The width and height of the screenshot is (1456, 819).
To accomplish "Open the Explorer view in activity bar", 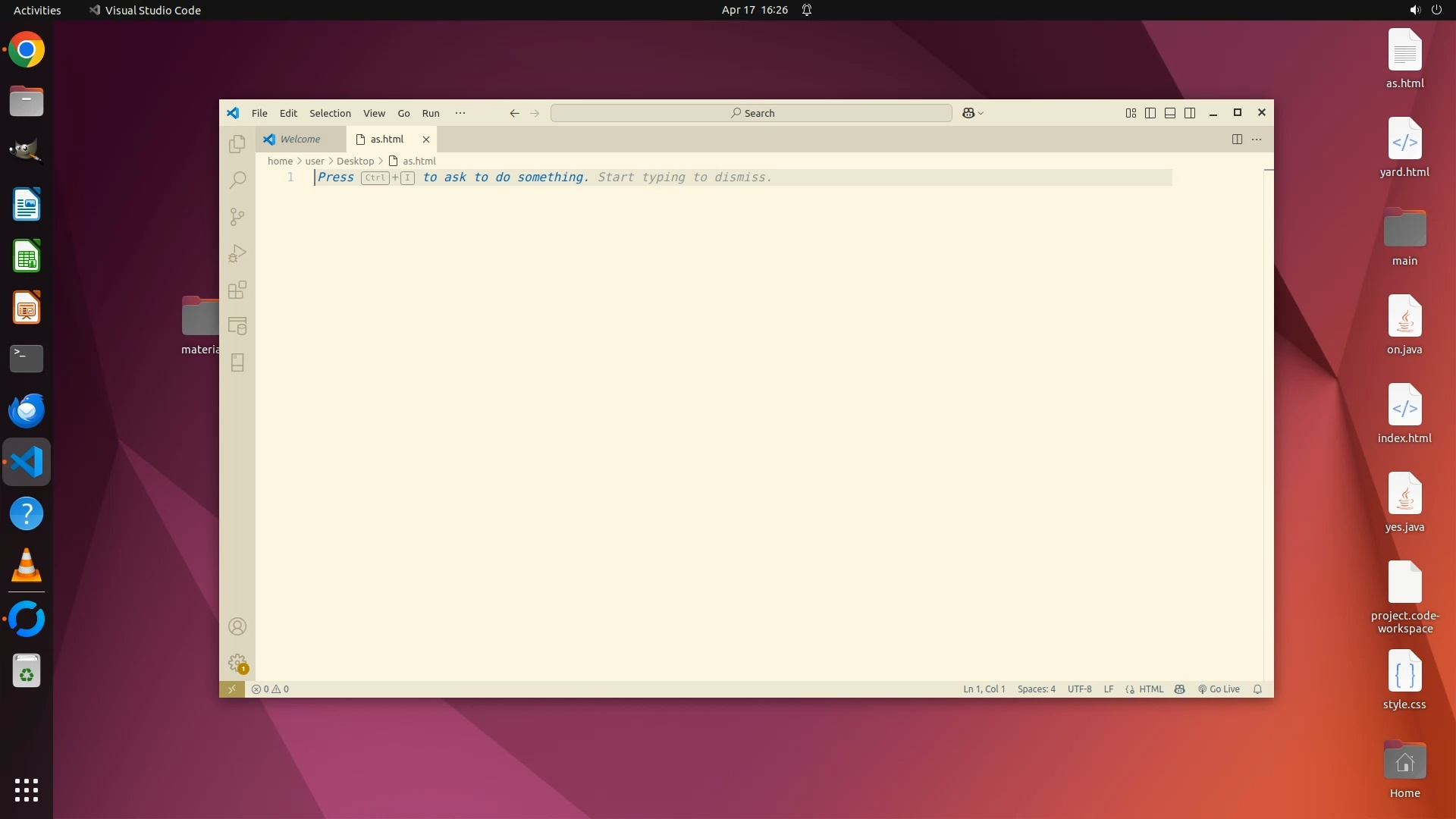I will tap(237, 144).
